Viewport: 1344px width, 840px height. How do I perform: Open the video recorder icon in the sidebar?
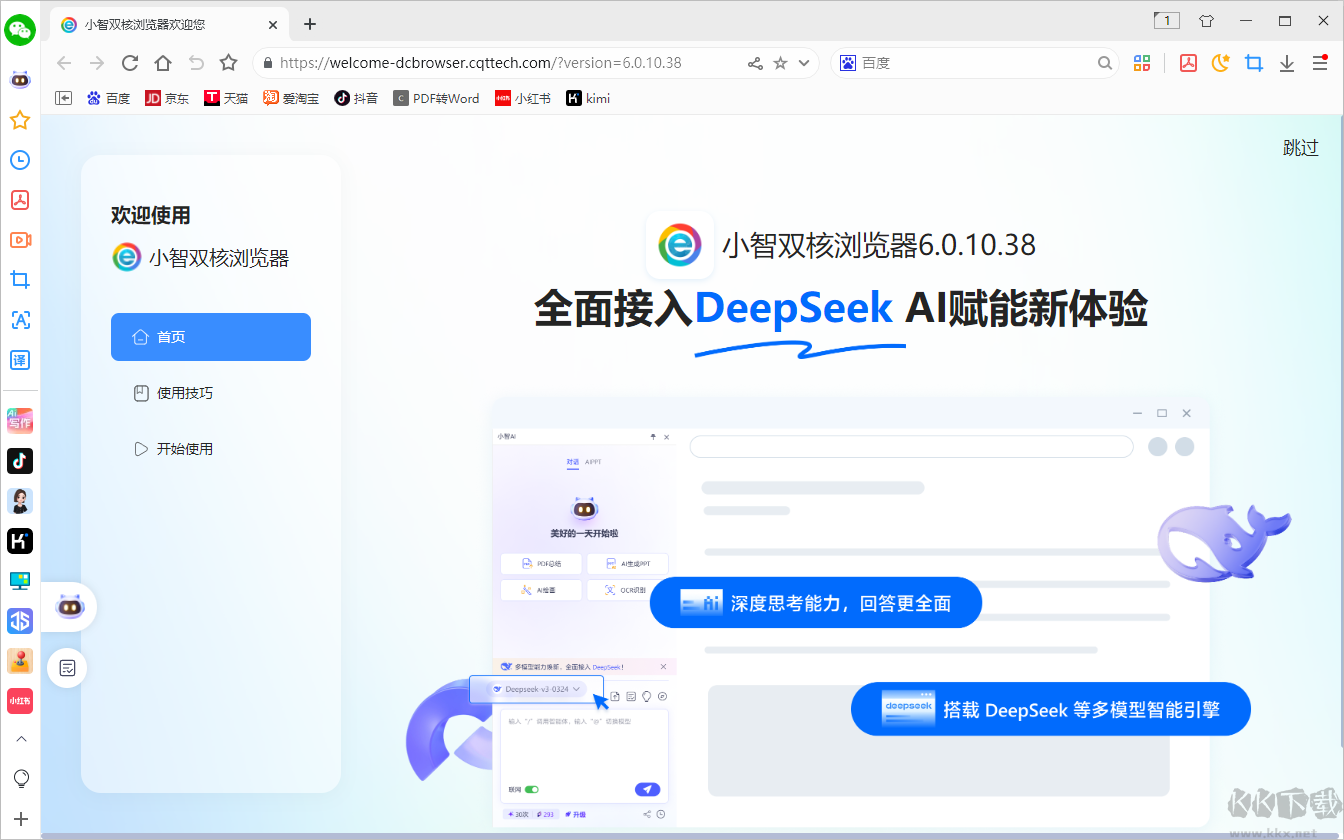(x=20, y=240)
